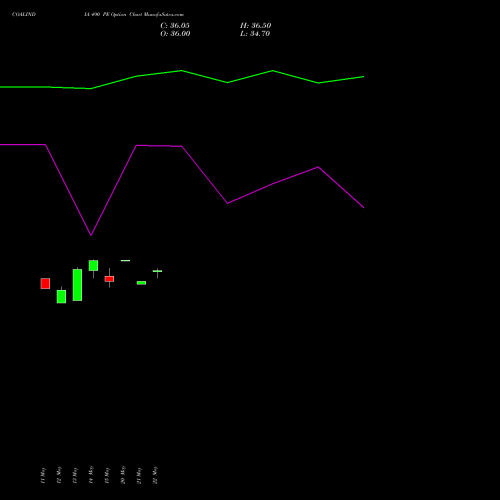
Task: Click the tall green candlestick for 13 May
Action: coord(77,285)
